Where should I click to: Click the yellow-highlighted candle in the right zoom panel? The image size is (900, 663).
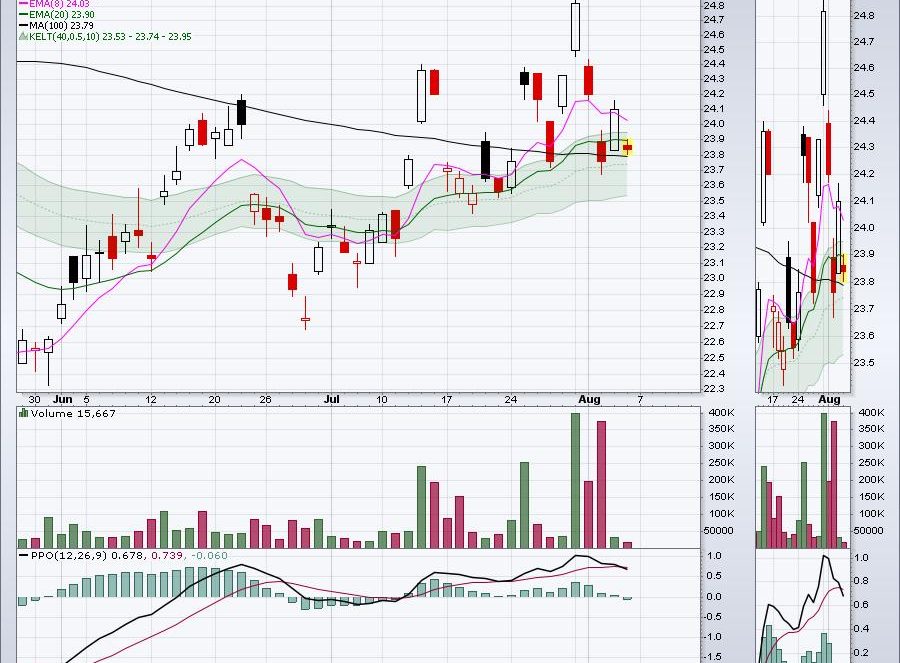843,269
